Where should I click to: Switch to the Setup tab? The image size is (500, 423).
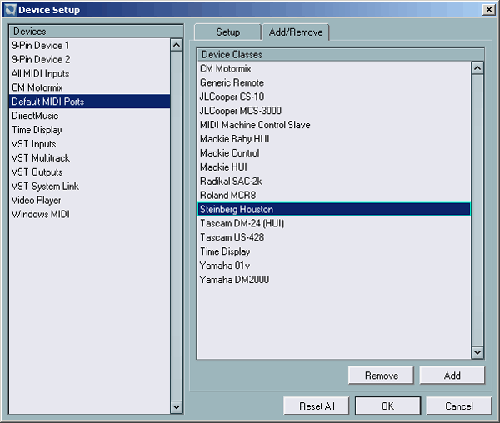(228, 32)
